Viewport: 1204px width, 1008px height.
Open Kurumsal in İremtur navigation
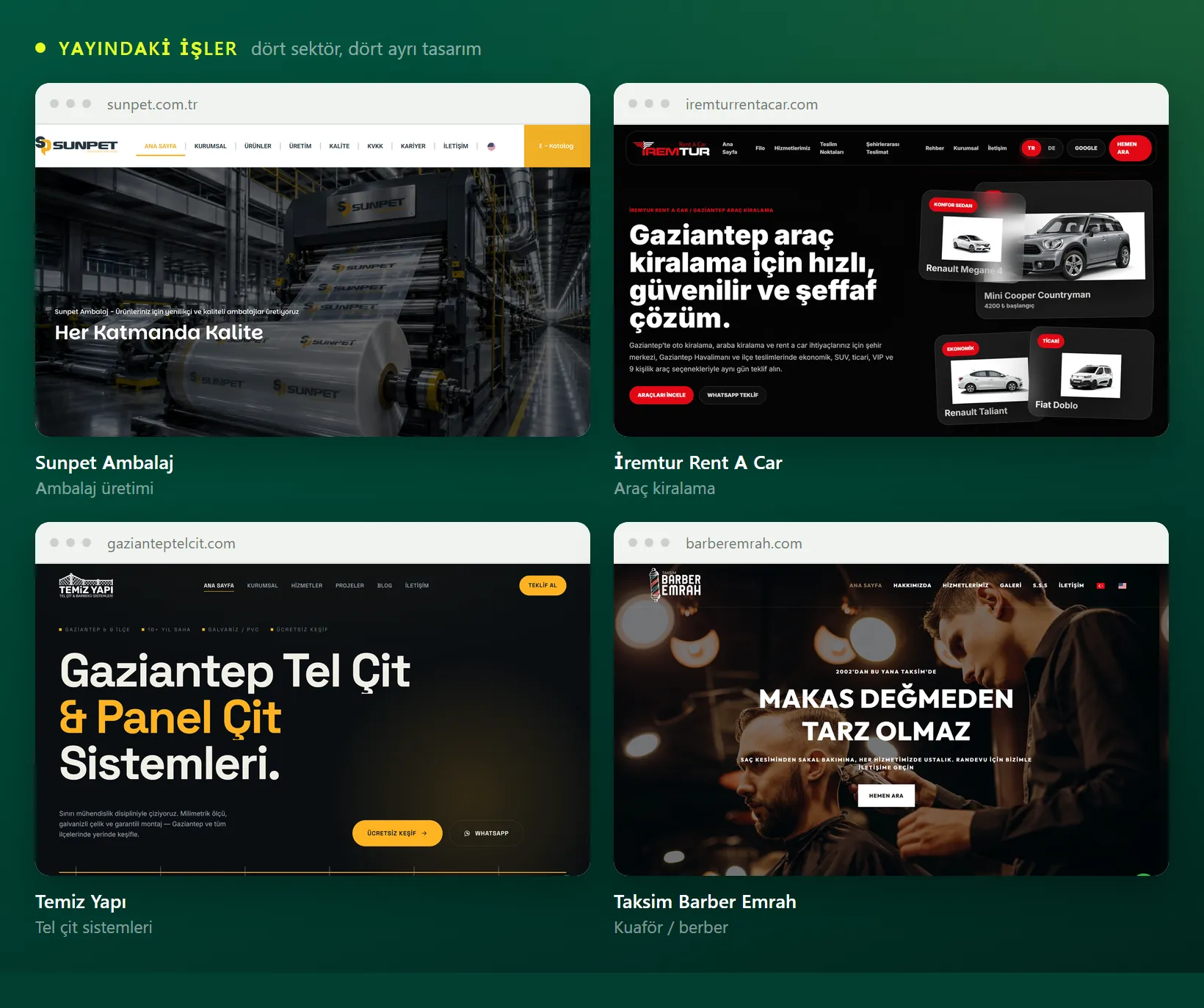pyautogui.click(x=965, y=148)
